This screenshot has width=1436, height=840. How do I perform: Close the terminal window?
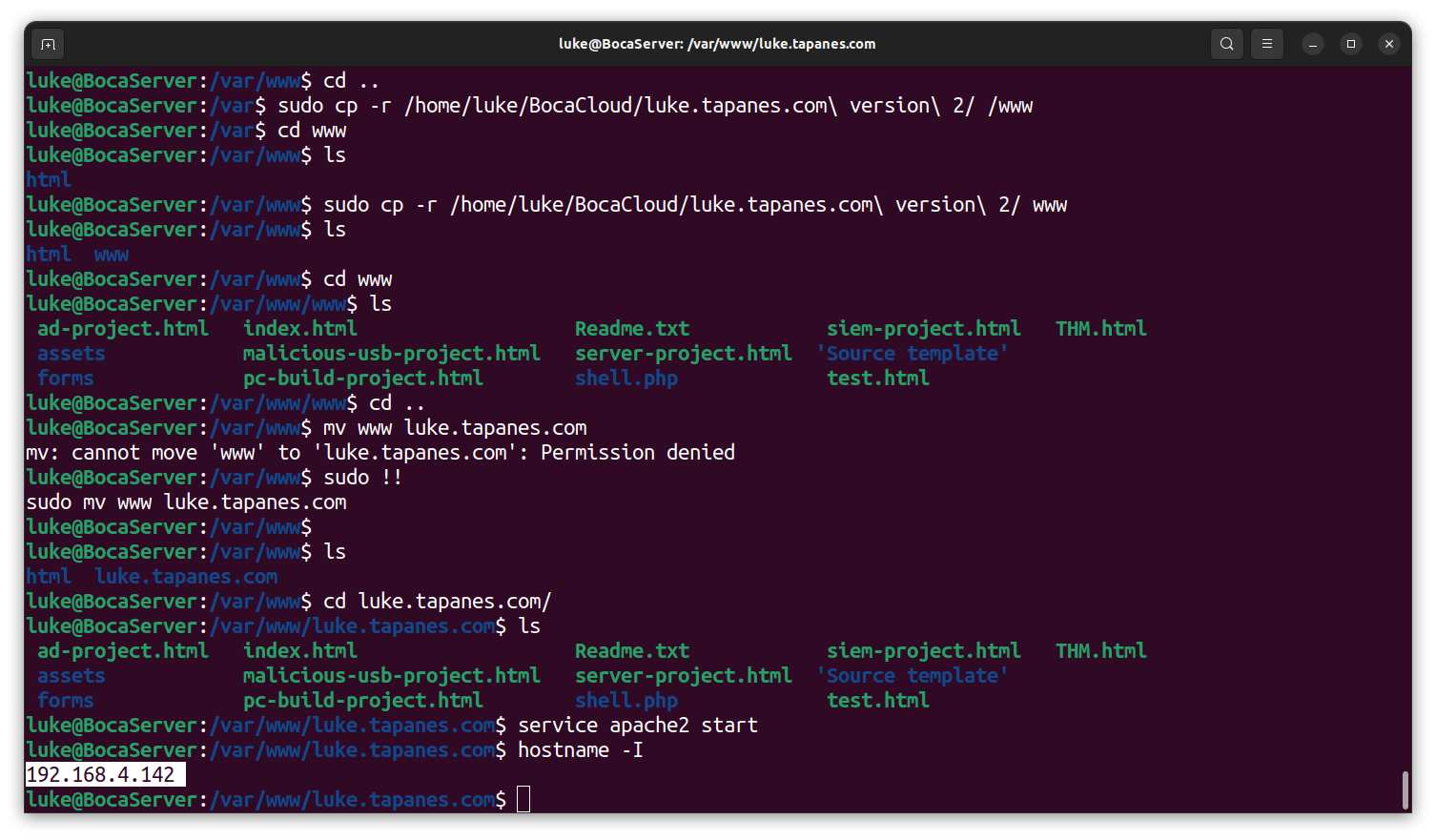coord(1389,44)
